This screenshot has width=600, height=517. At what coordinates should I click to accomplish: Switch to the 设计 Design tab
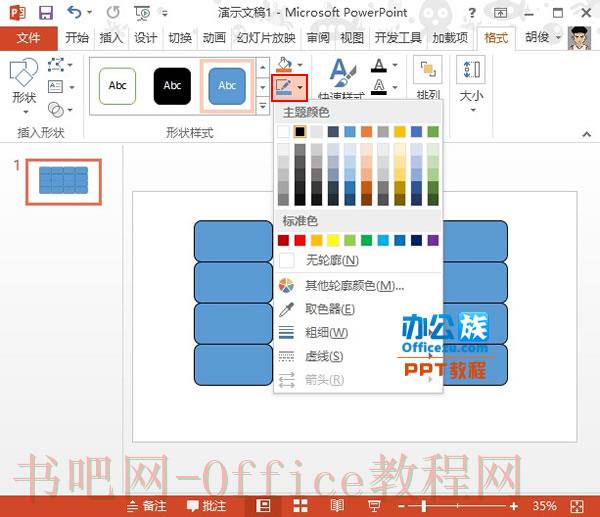(x=145, y=38)
